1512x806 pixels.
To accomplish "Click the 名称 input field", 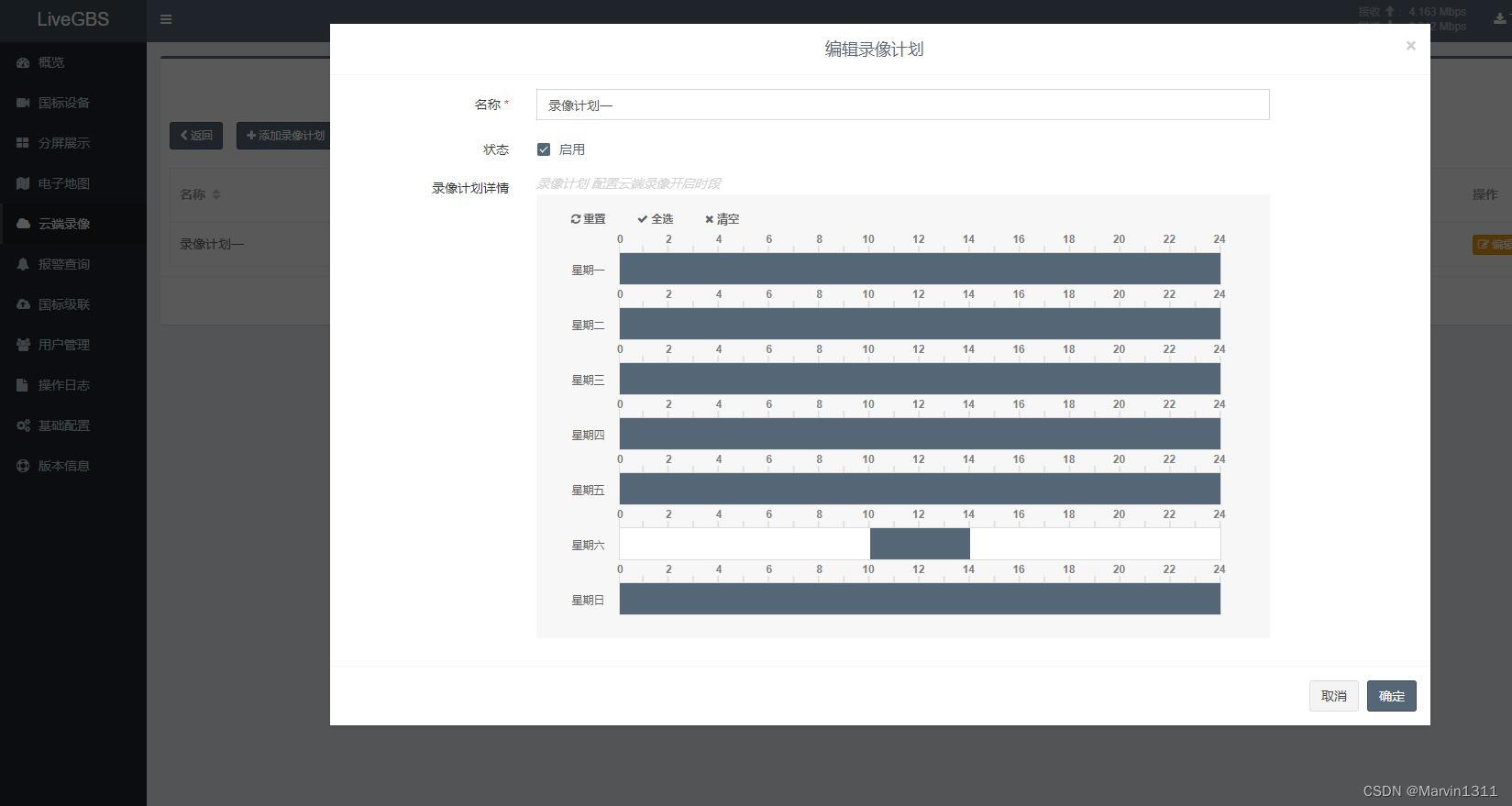I will click(x=902, y=105).
